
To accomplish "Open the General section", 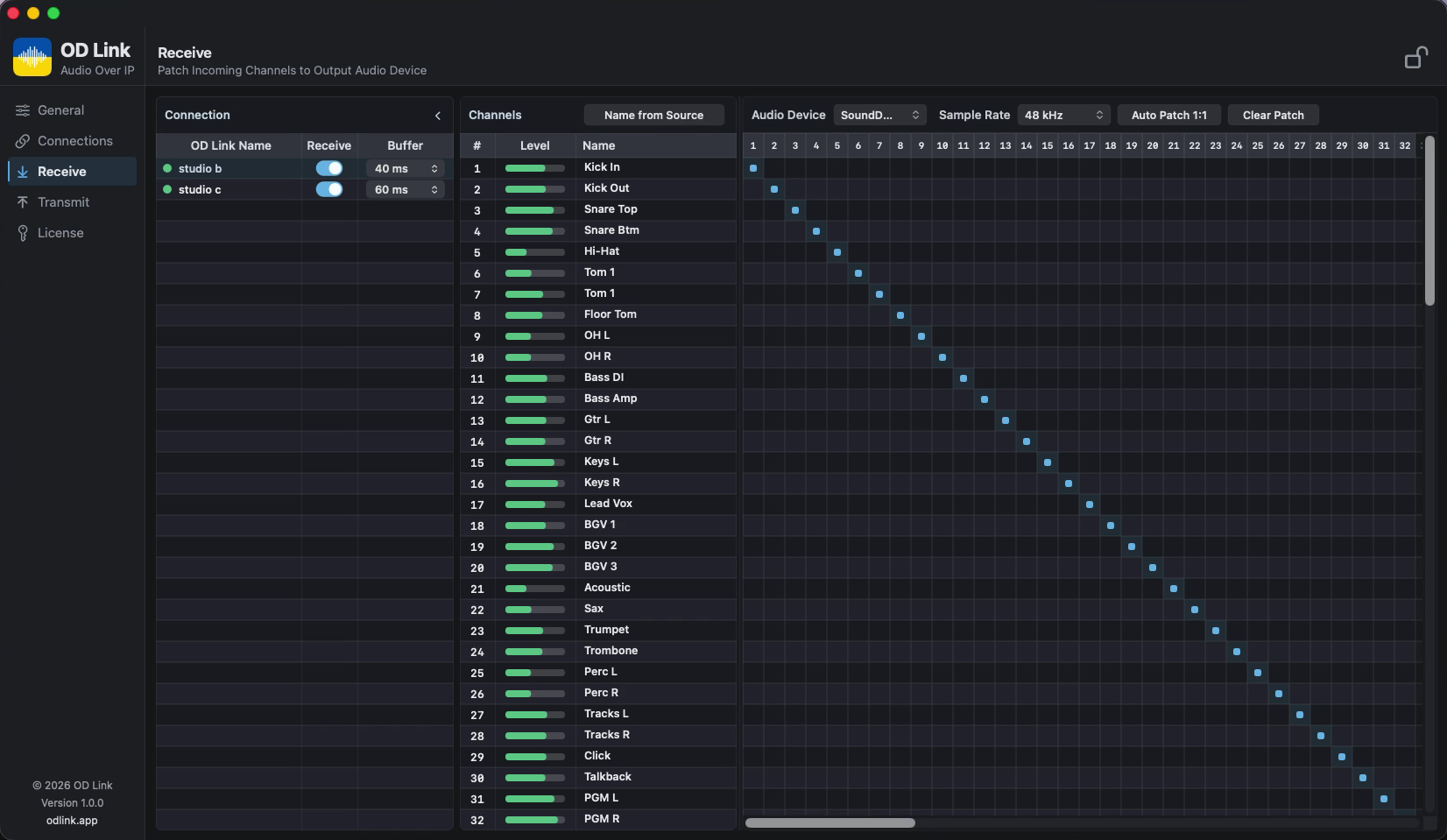I will tap(72, 110).
